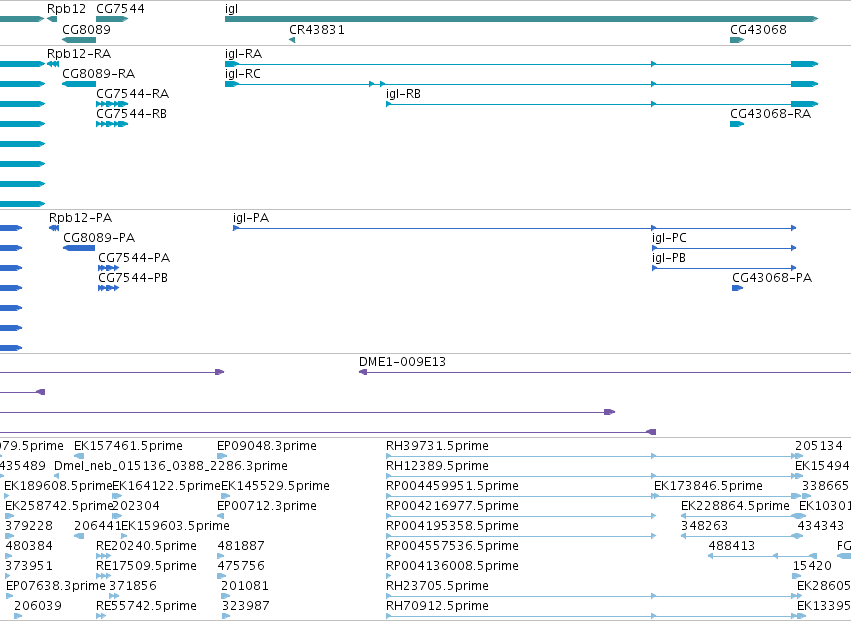Viewport: 851px width, 621px height.
Task: Click EST label RE17509.5prime
Action: [x=147, y=566]
